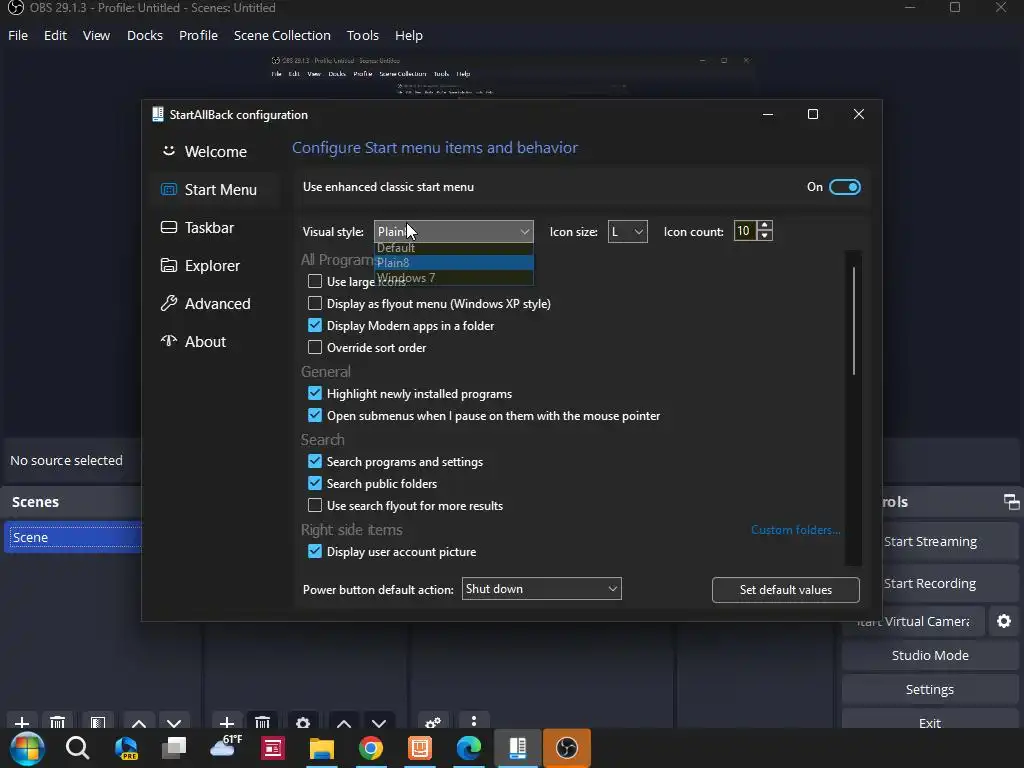Launch Microsoft Edge from the taskbar
Viewport: 1024px width, 768px height.
(x=468, y=748)
